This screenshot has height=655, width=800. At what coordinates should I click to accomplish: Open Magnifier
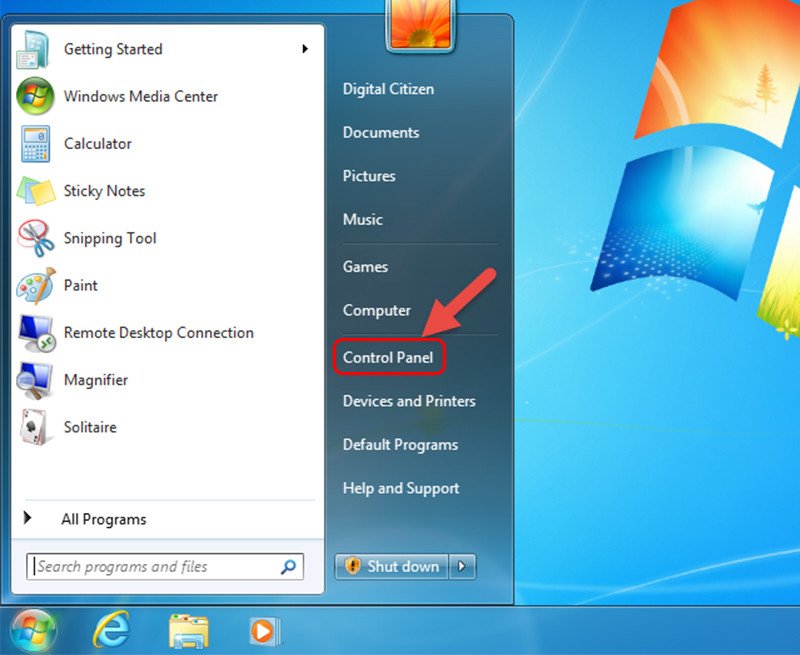[x=96, y=380]
